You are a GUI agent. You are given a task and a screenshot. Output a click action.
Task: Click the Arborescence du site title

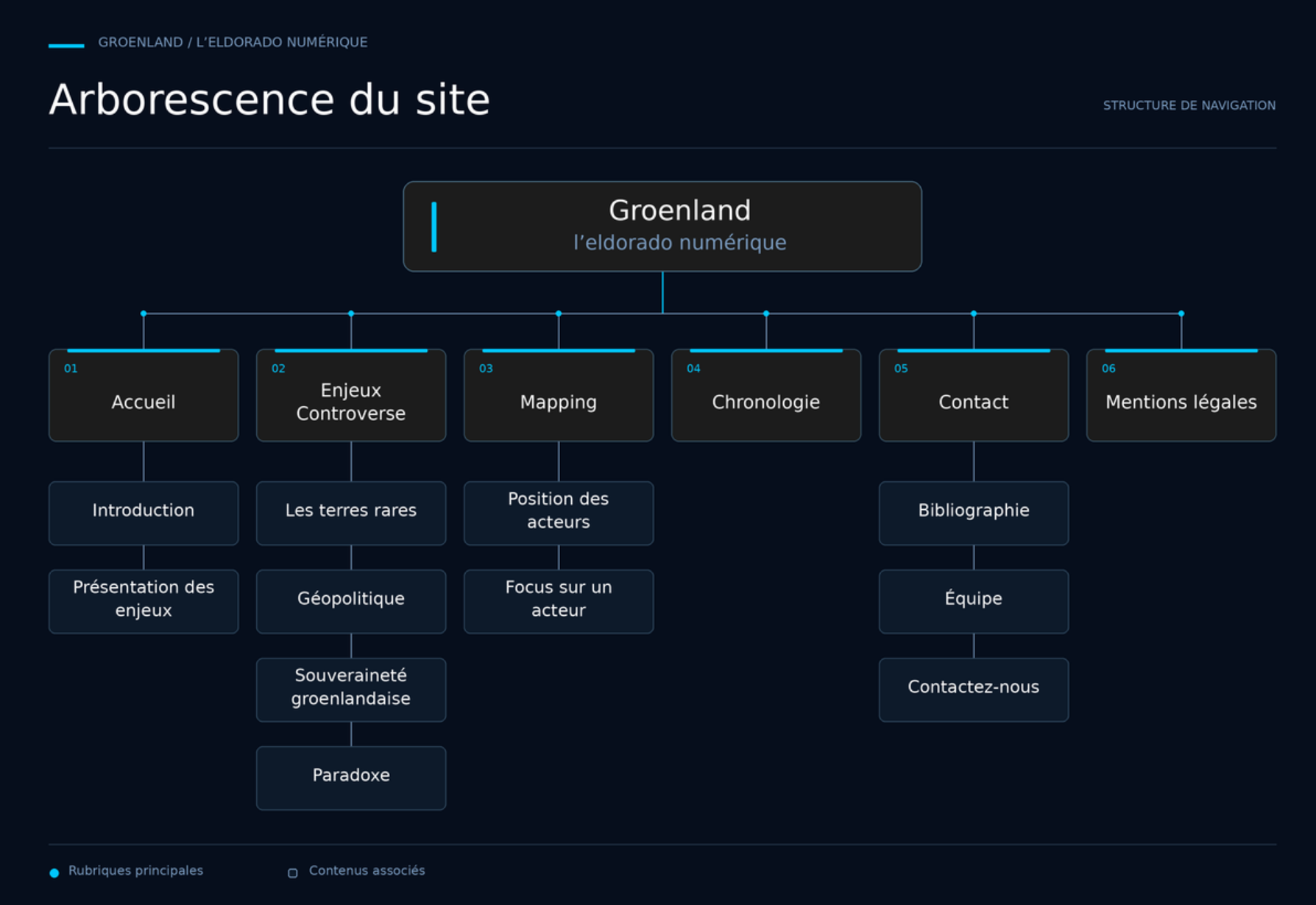(269, 99)
